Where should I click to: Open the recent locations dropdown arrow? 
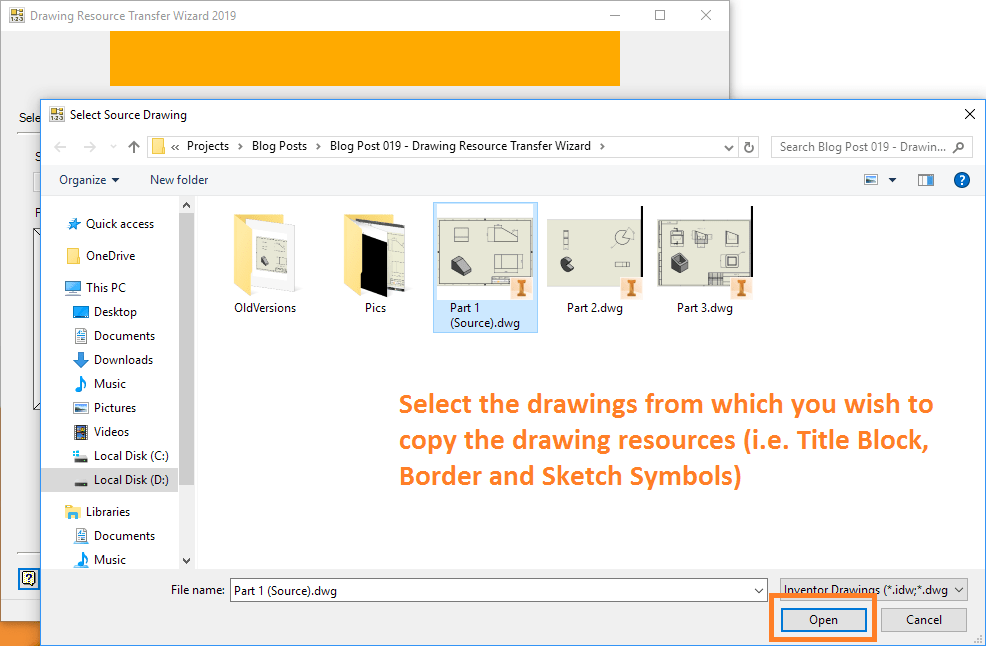click(x=113, y=147)
